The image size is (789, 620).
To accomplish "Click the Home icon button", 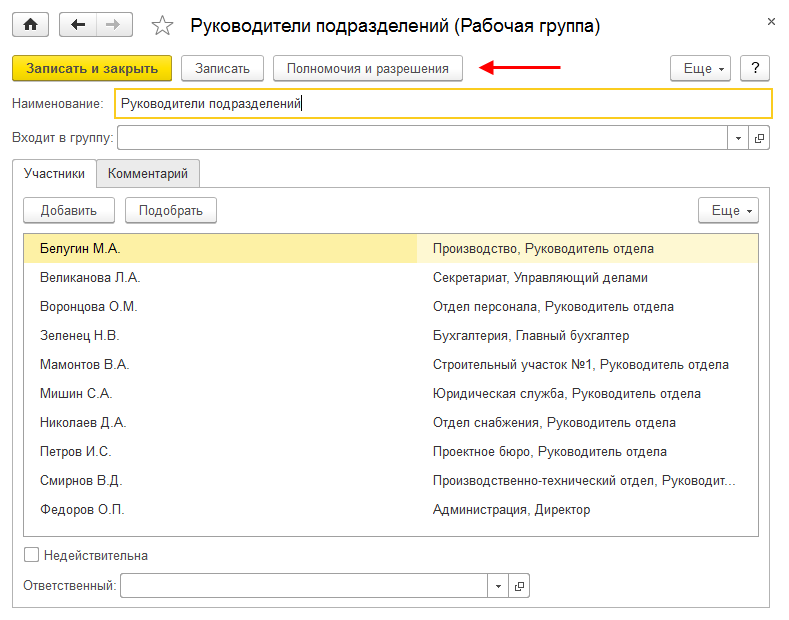I will pyautogui.click(x=31, y=25).
